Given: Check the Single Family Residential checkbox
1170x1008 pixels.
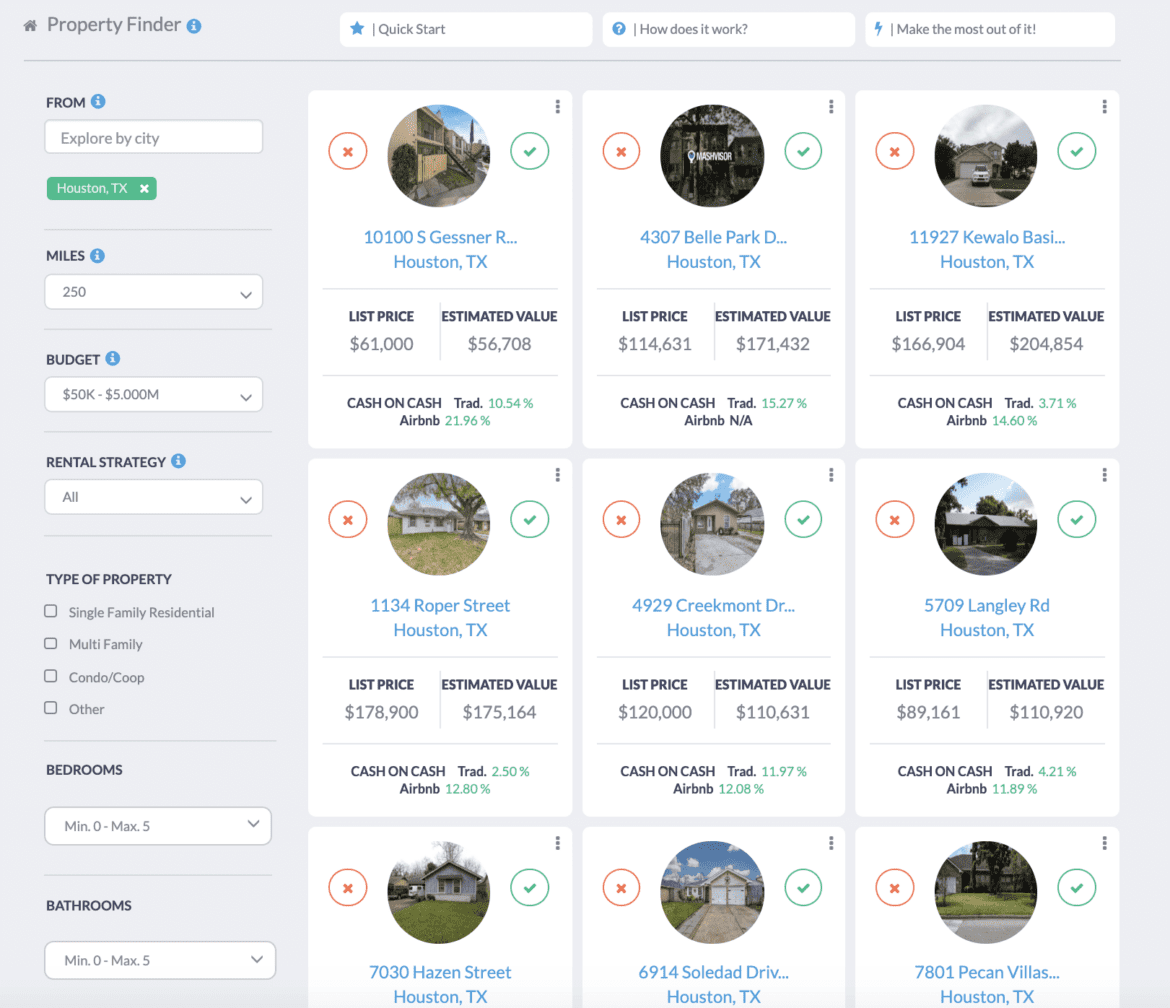Looking at the screenshot, I should coord(51,611).
